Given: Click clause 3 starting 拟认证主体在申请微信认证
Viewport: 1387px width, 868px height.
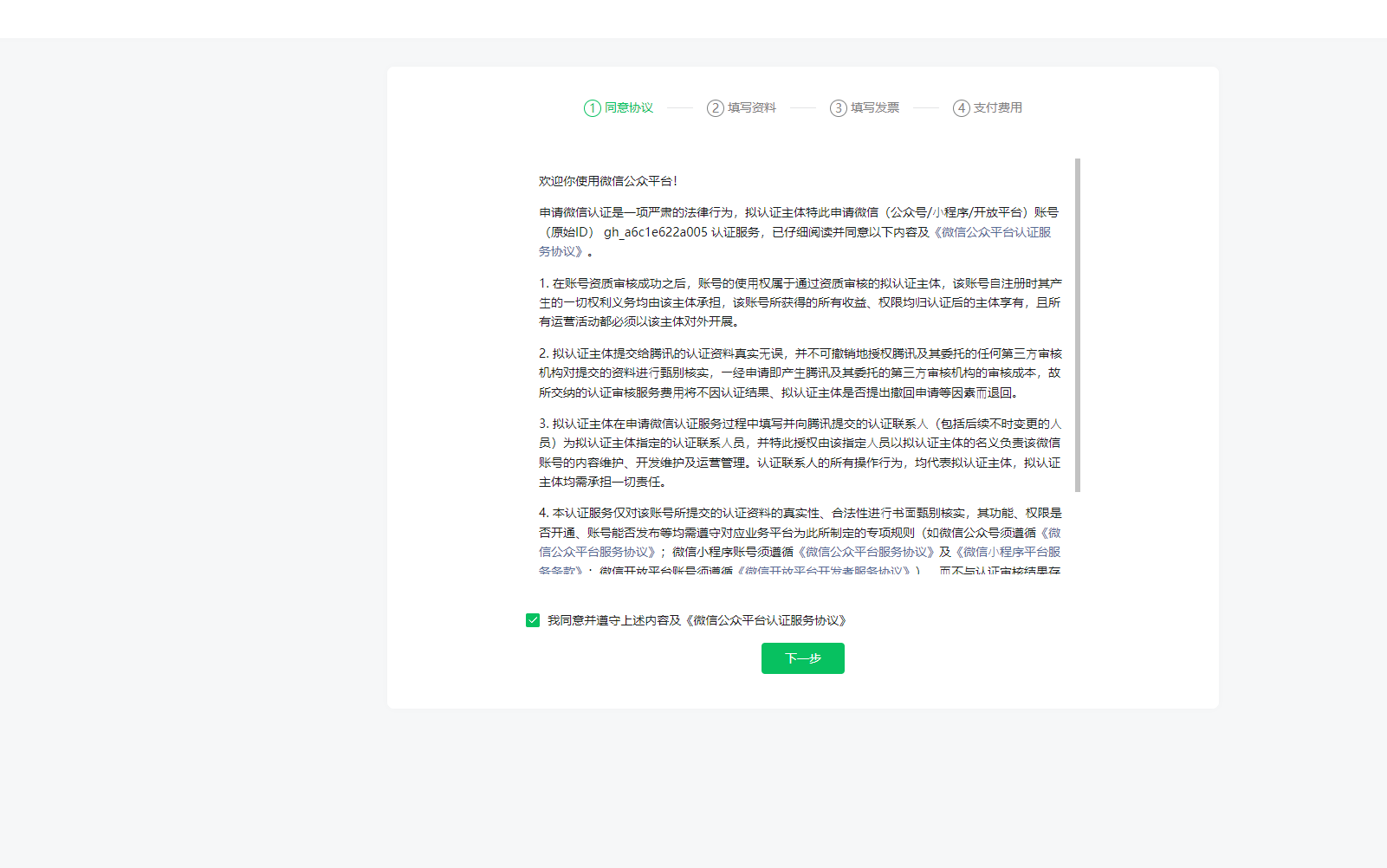Looking at the screenshot, I should (800, 452).
